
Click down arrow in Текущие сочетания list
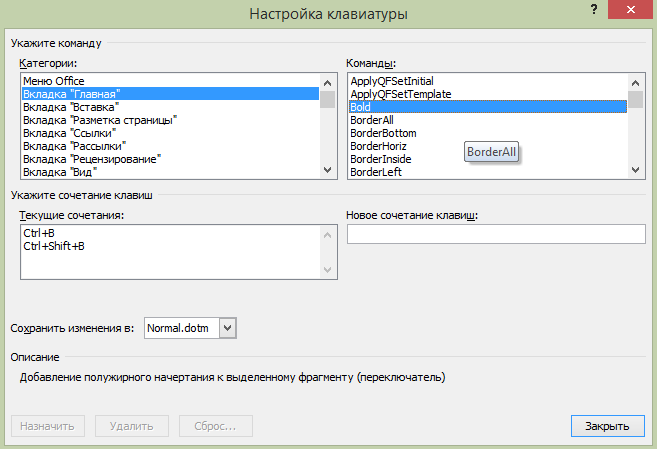click(328, 269)
